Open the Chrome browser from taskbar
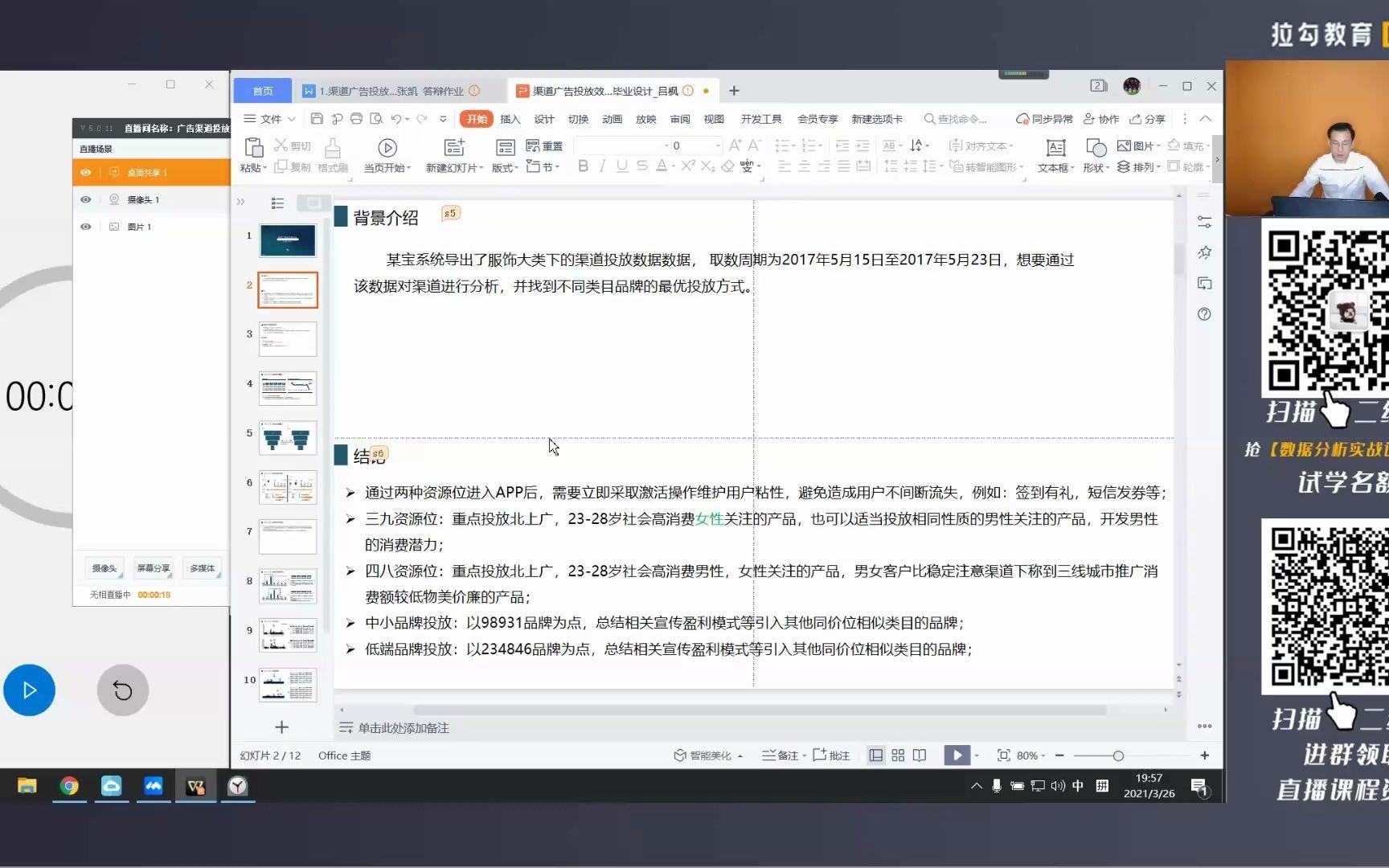1389x868 pixels. tap(69, 786)
